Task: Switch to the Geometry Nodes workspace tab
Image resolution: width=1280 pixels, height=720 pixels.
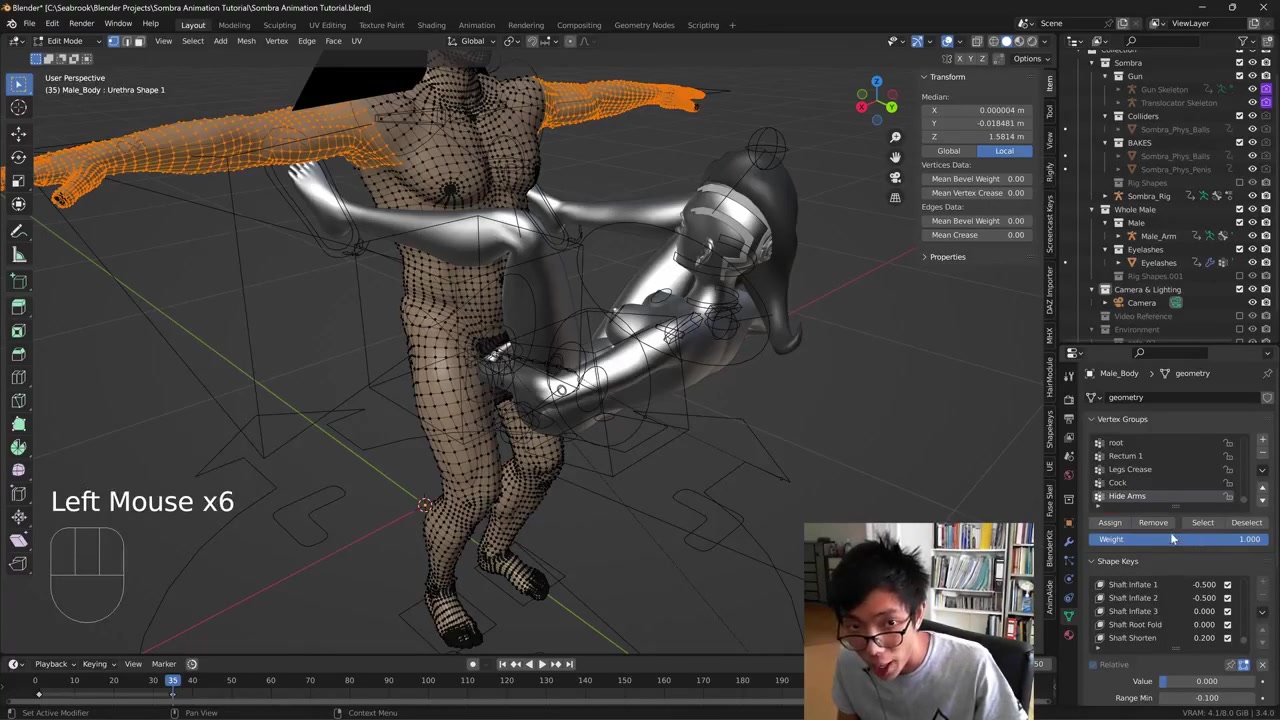Action: tap(644, 25)
